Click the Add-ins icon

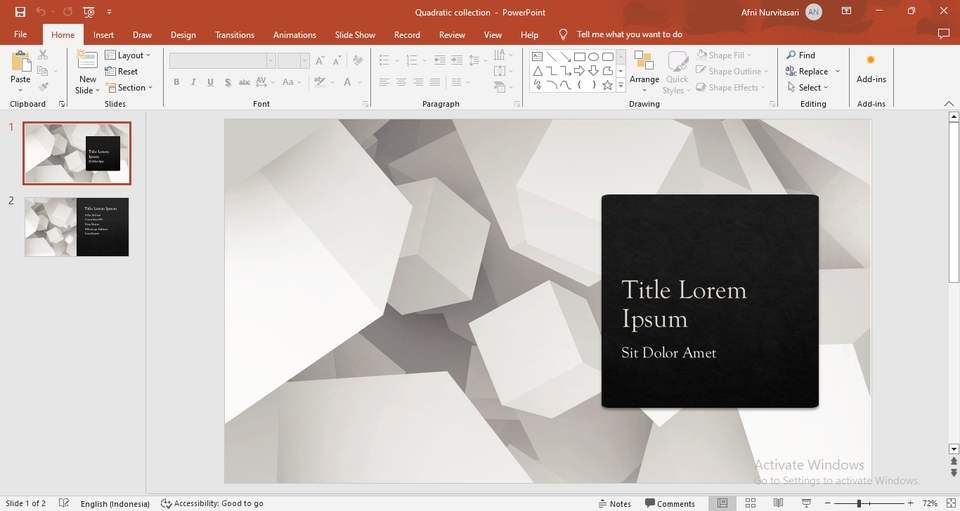[x=870, y=61]
